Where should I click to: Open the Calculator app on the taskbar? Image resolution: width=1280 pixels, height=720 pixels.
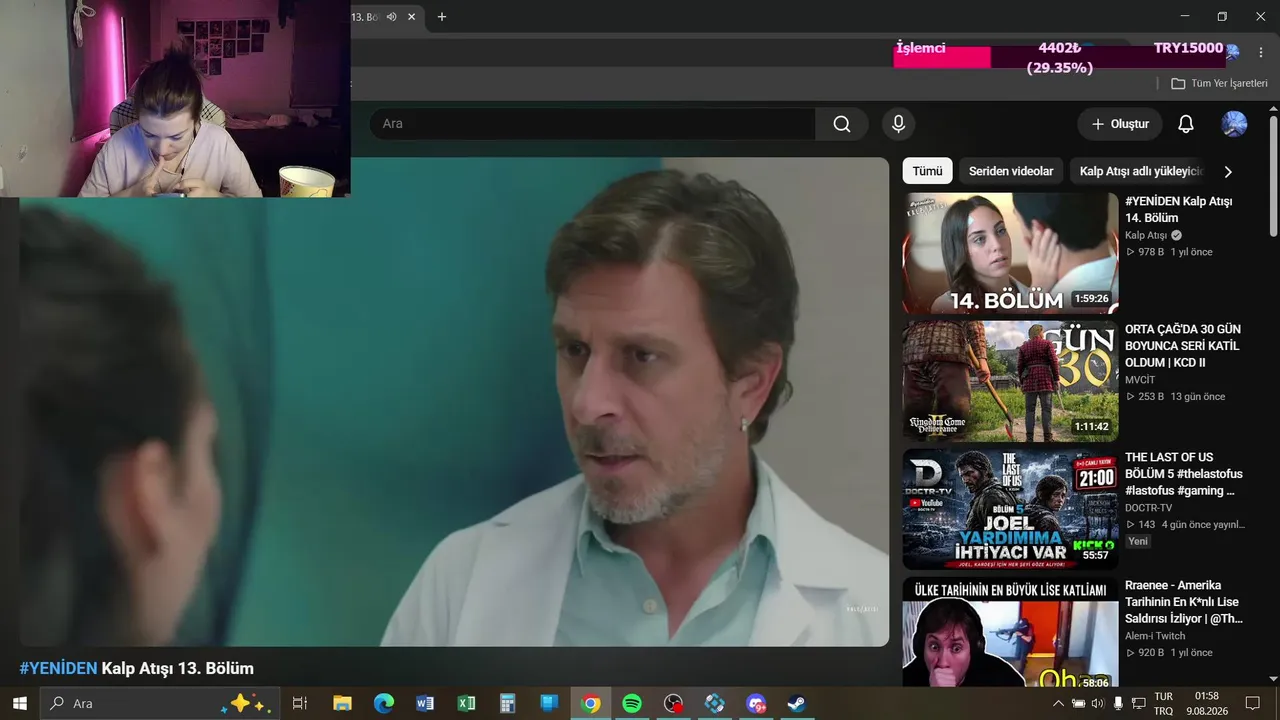point(507,703)
